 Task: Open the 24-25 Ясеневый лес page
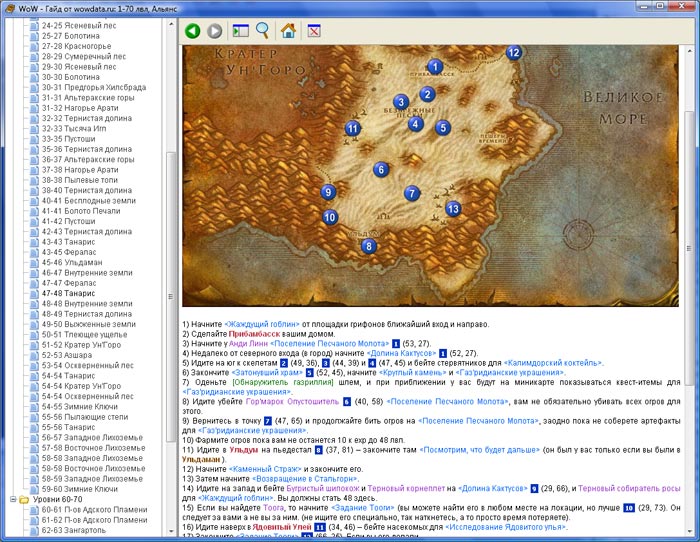[79, 25]
